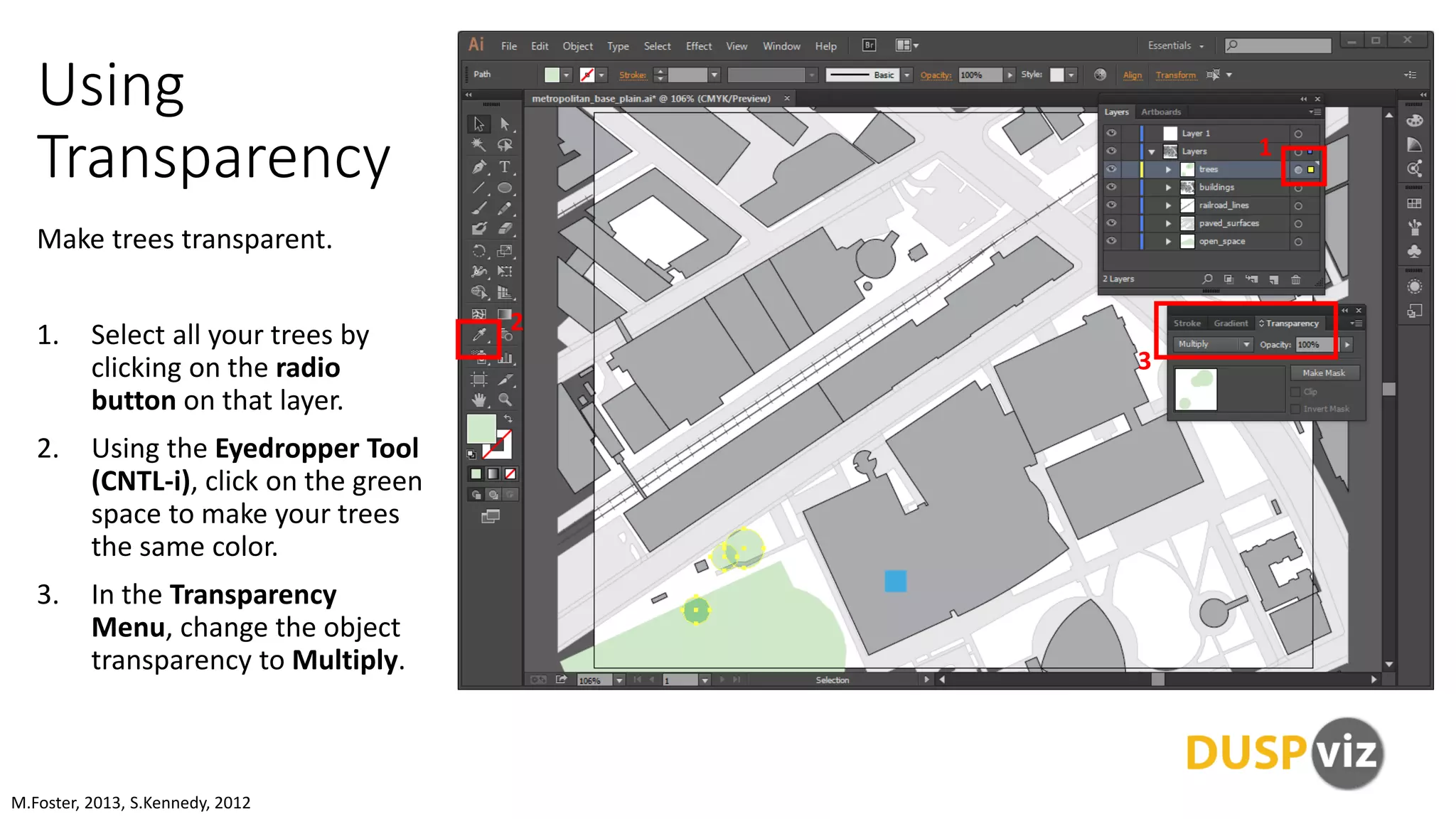Open Adobe Bridge with the Br icon
The height and width of the screenshot is (819, 1456).
pos(869,45)
